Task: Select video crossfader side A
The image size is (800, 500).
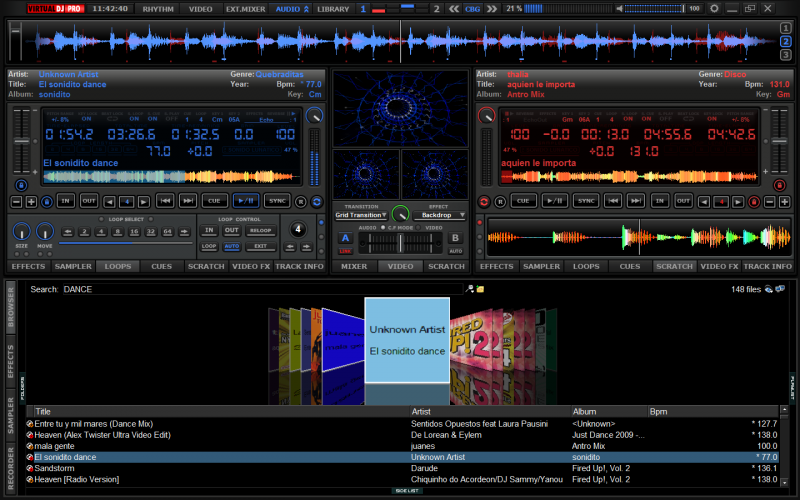Action: [x=345, y=238]
